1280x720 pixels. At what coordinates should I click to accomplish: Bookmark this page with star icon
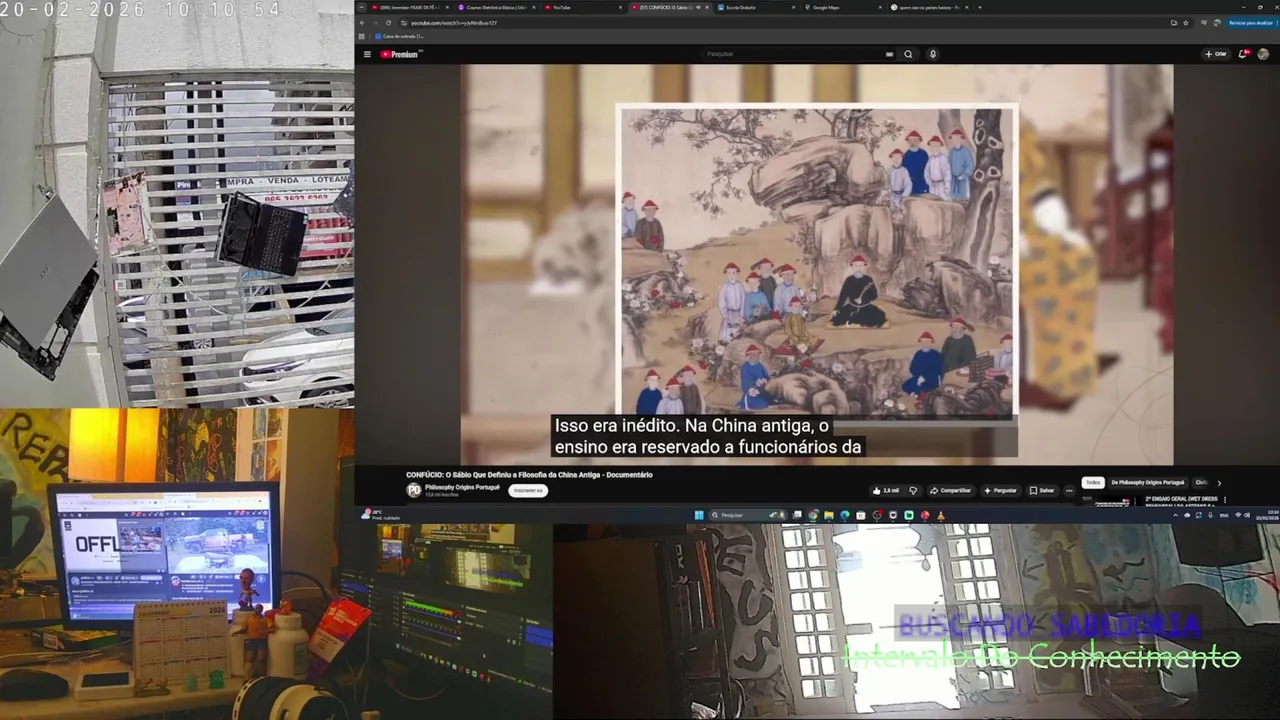1186,23
